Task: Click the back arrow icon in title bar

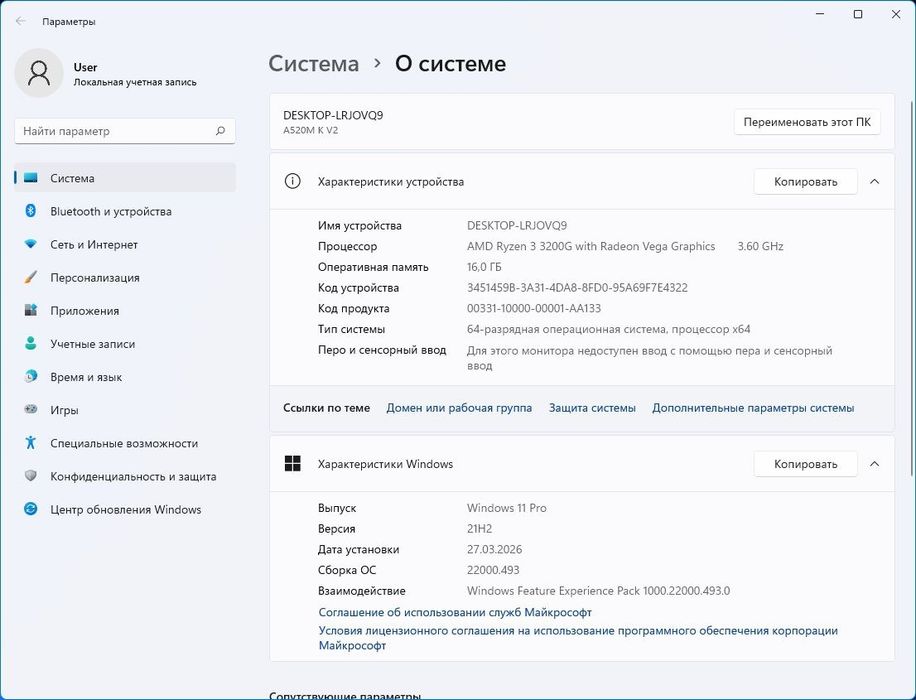Action: coord(21,21)
